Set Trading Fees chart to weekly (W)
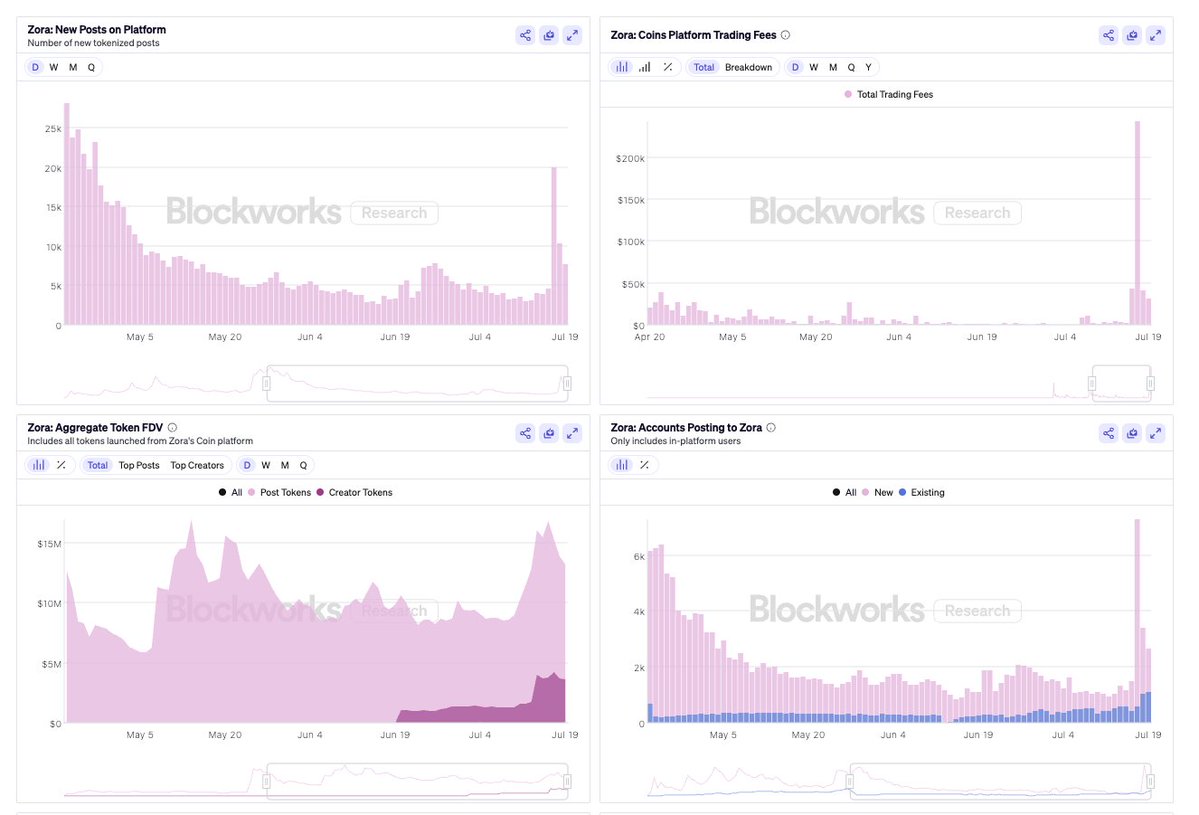The image size is (1199, 815). pyautogui.click(x=814, y=67)
